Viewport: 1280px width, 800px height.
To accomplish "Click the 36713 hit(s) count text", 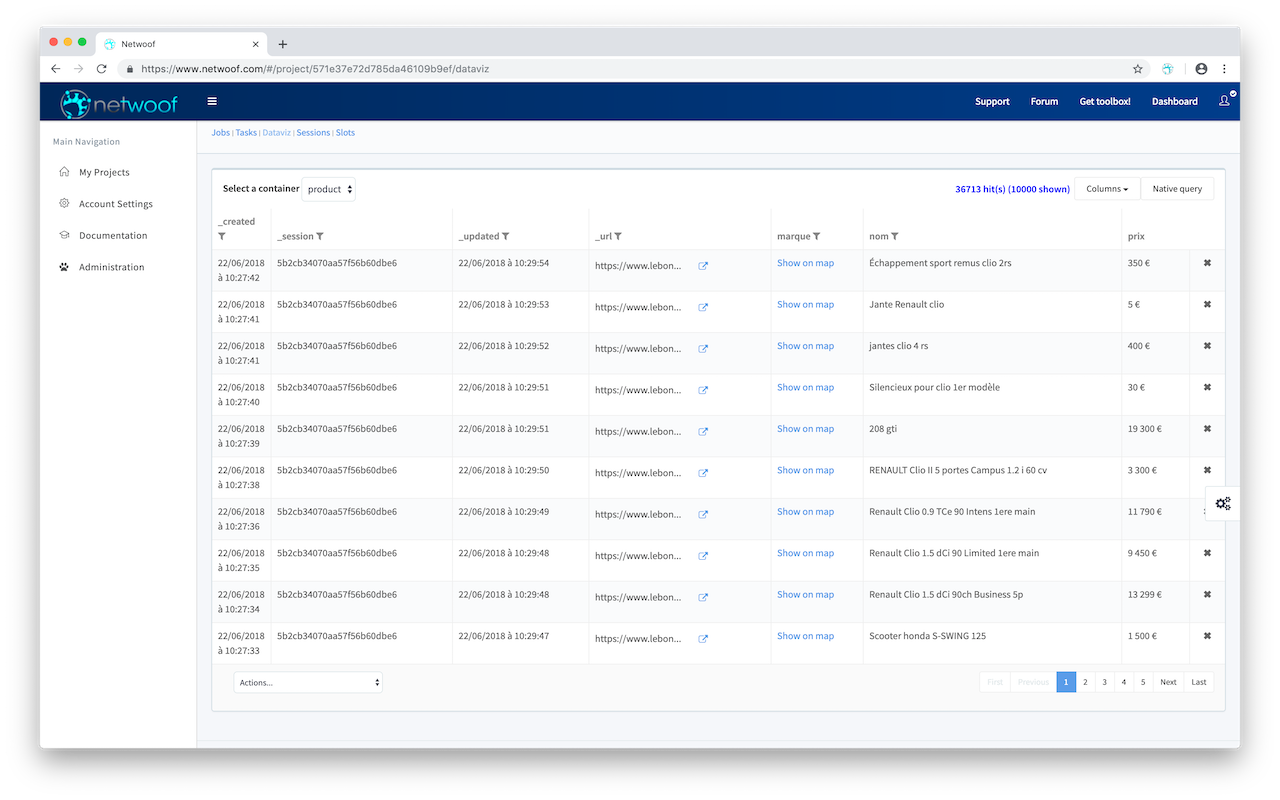I will 1012,189.
